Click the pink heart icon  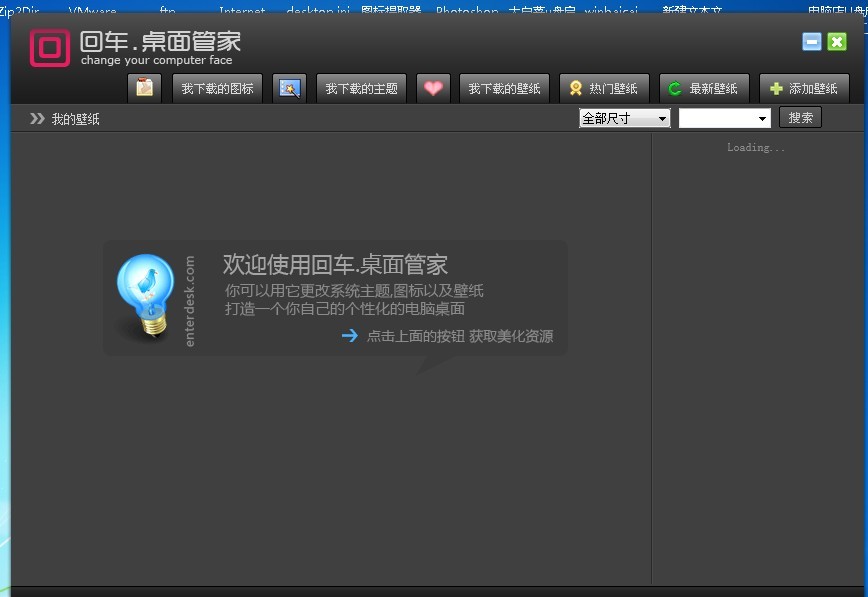point(433,88)
